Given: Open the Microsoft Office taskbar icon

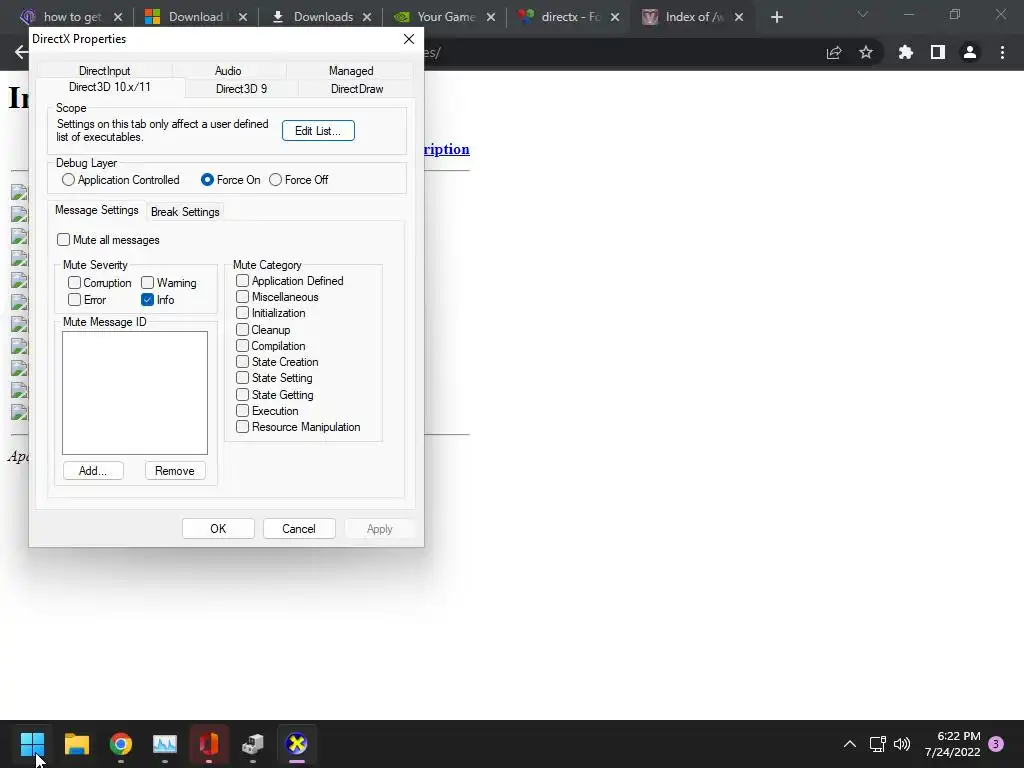Looking at the screenshot, I should point(209,743).
